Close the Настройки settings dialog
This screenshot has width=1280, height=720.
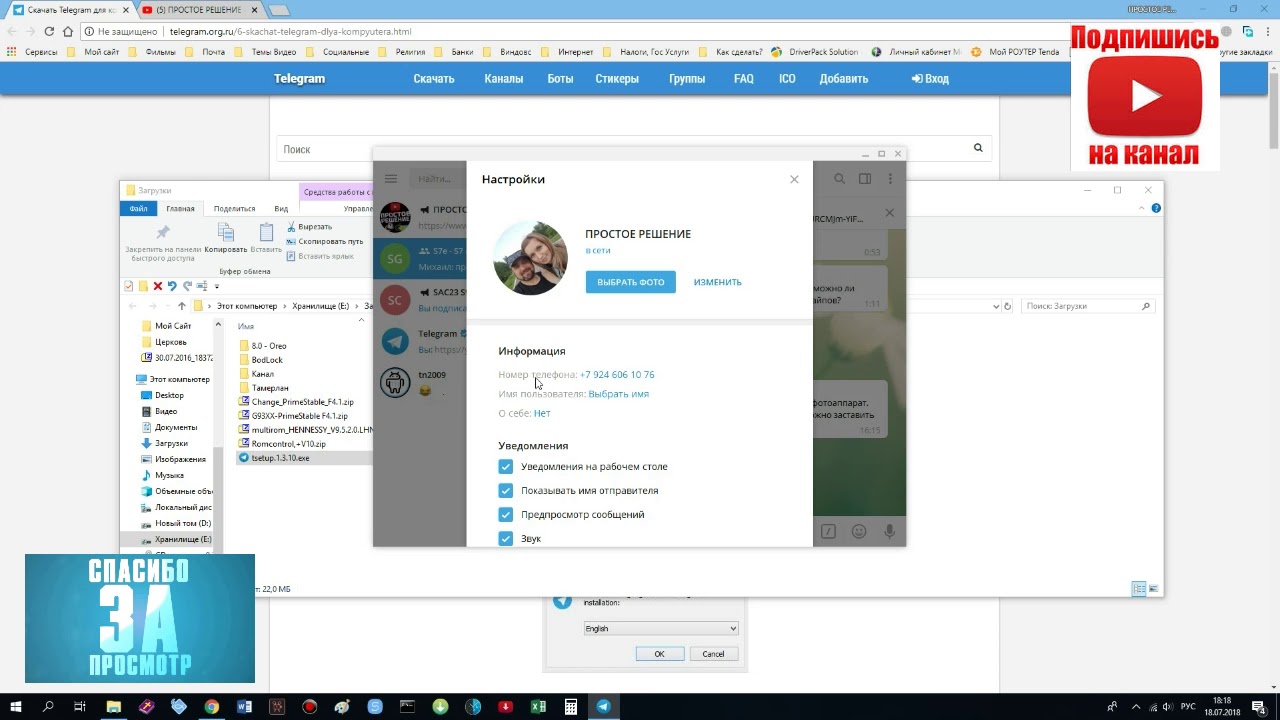794,179
